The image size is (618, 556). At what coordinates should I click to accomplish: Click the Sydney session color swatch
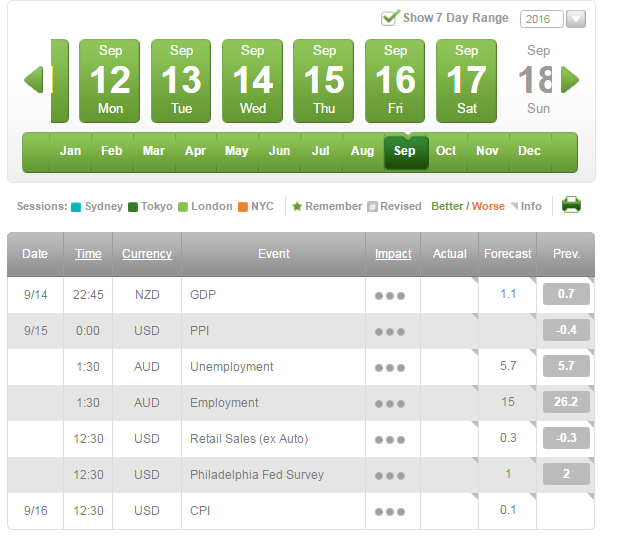76,207
